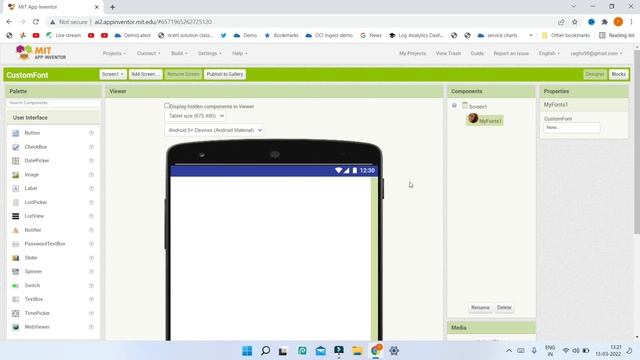Open help info for Button component
The height and width of the screenshot is (360, 640).
(91, 133)
